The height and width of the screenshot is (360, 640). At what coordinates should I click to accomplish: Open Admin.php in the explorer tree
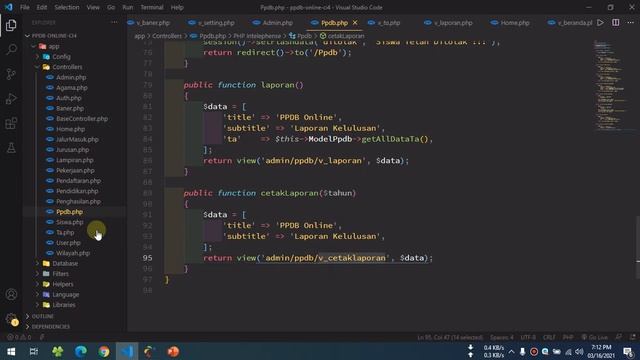(x=71, y=77)
